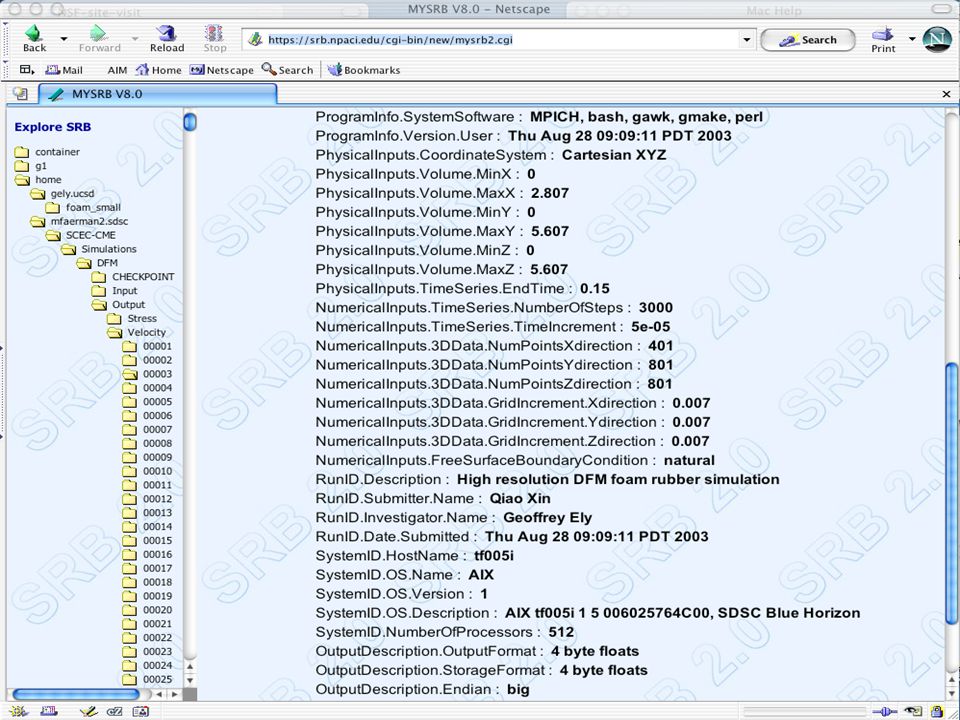Viewport: 960px width, 720px height.
Task: Go back with the Back arrow button
Action: point(34,39)
